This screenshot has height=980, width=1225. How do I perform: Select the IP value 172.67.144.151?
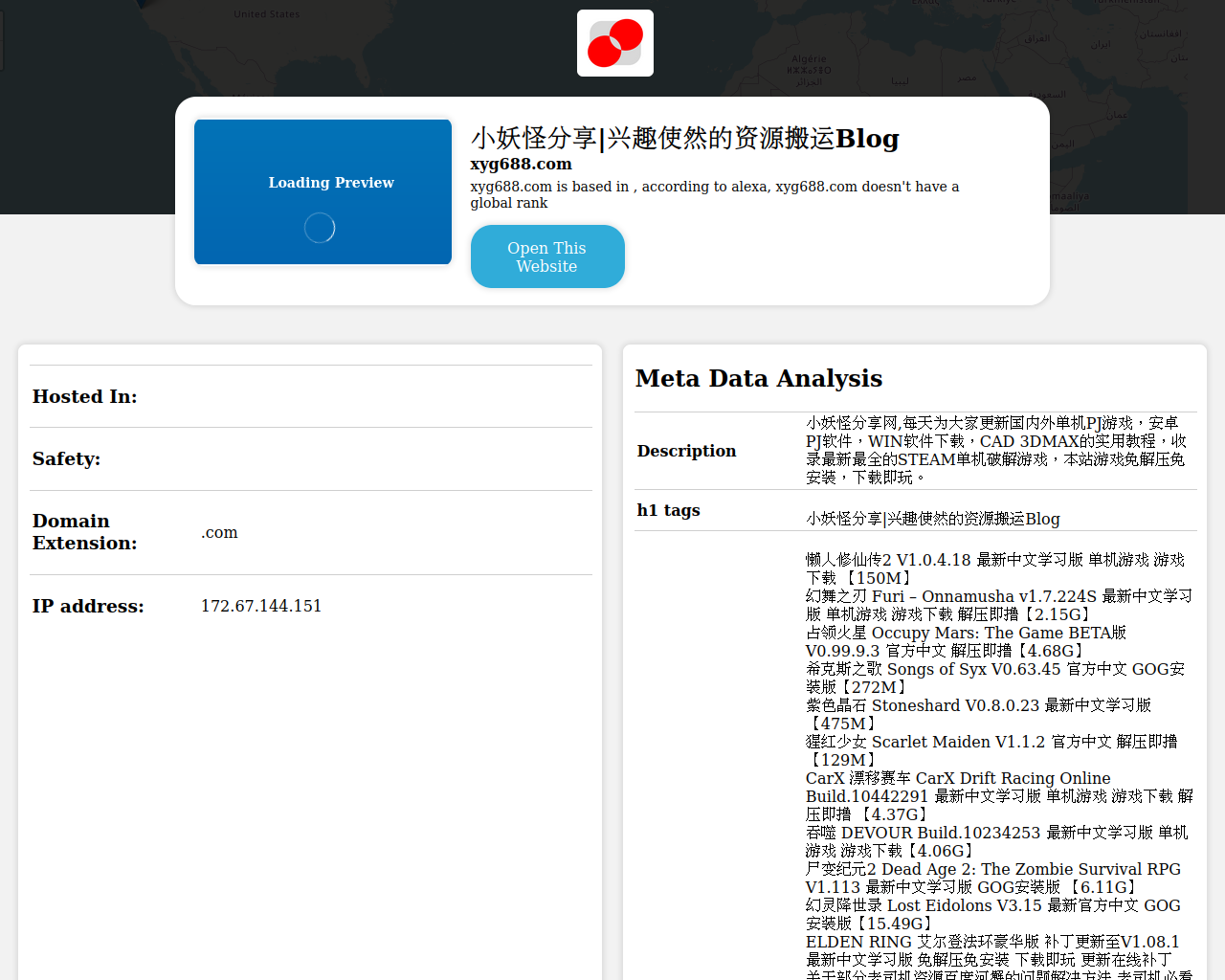261,606
